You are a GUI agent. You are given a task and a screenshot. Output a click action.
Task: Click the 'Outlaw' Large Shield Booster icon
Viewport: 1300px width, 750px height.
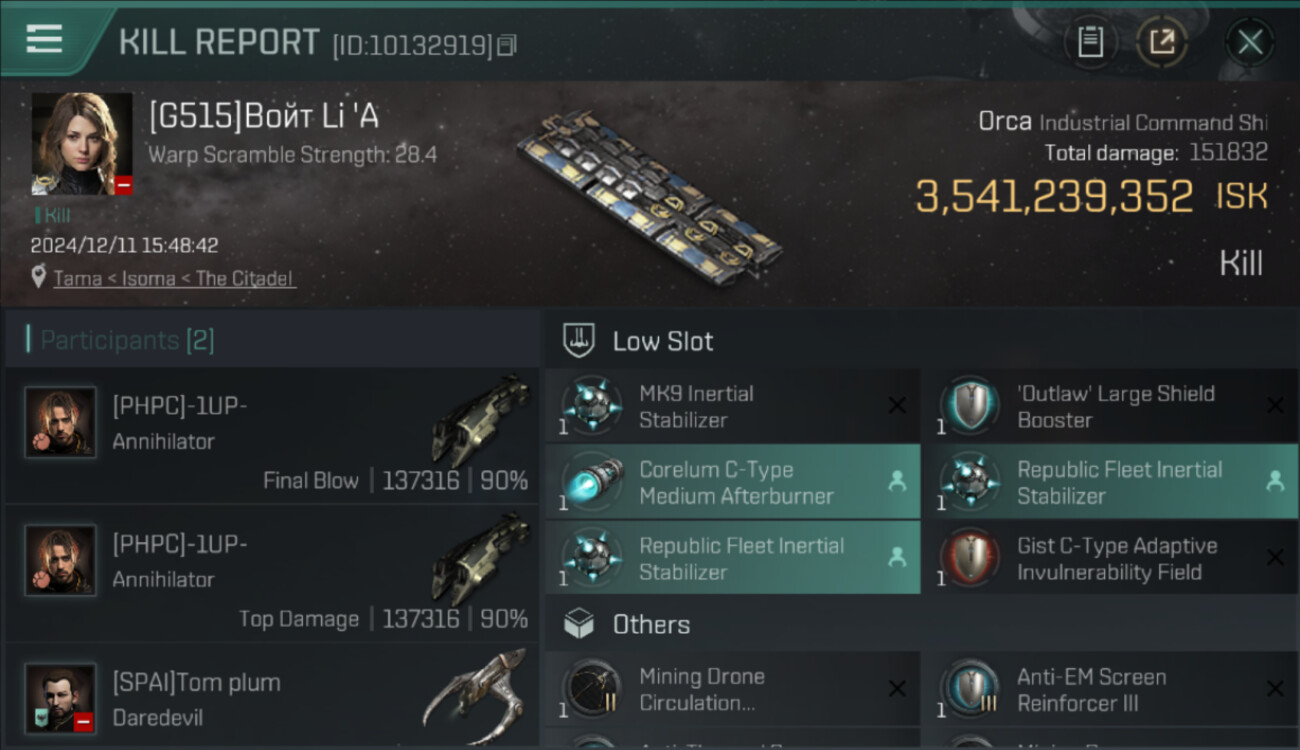970,406
